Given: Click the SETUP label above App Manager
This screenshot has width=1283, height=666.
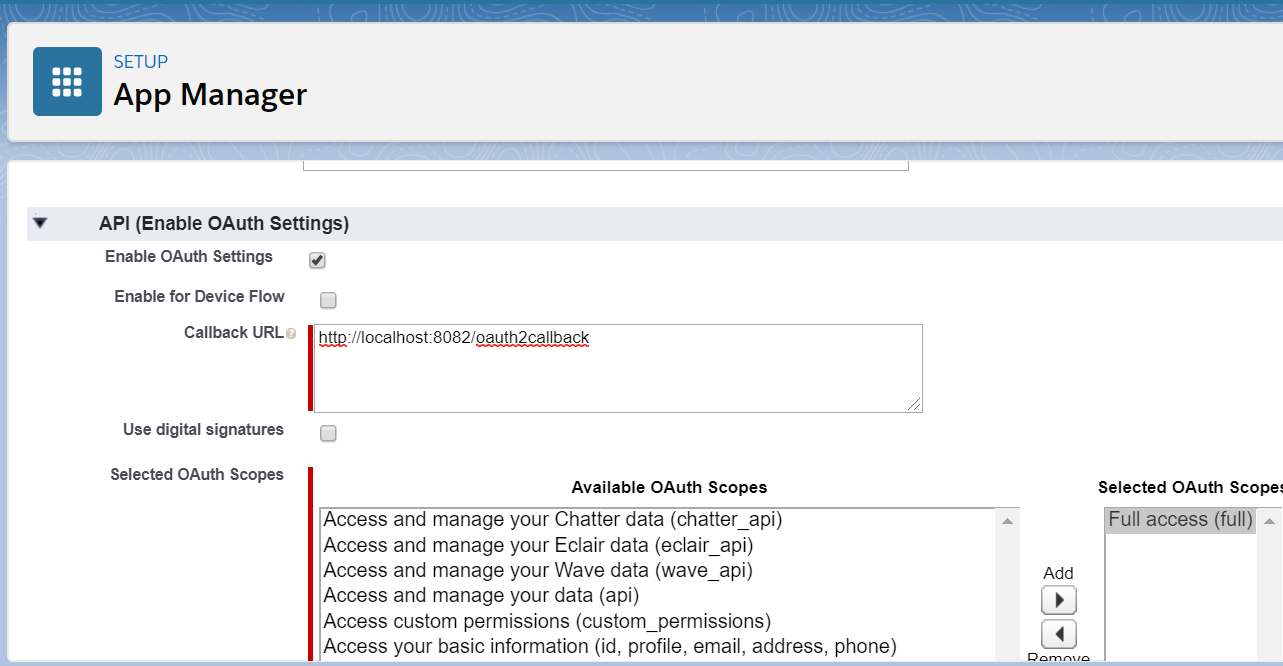Looking at the screenshot, I should pyautogui.click(x=139, y=61).
